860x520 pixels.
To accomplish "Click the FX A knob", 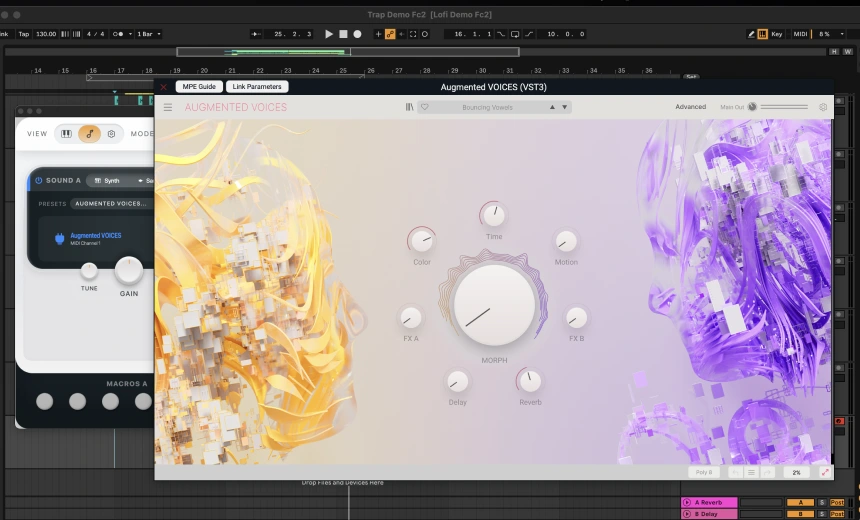I will (x=410, y=317).
